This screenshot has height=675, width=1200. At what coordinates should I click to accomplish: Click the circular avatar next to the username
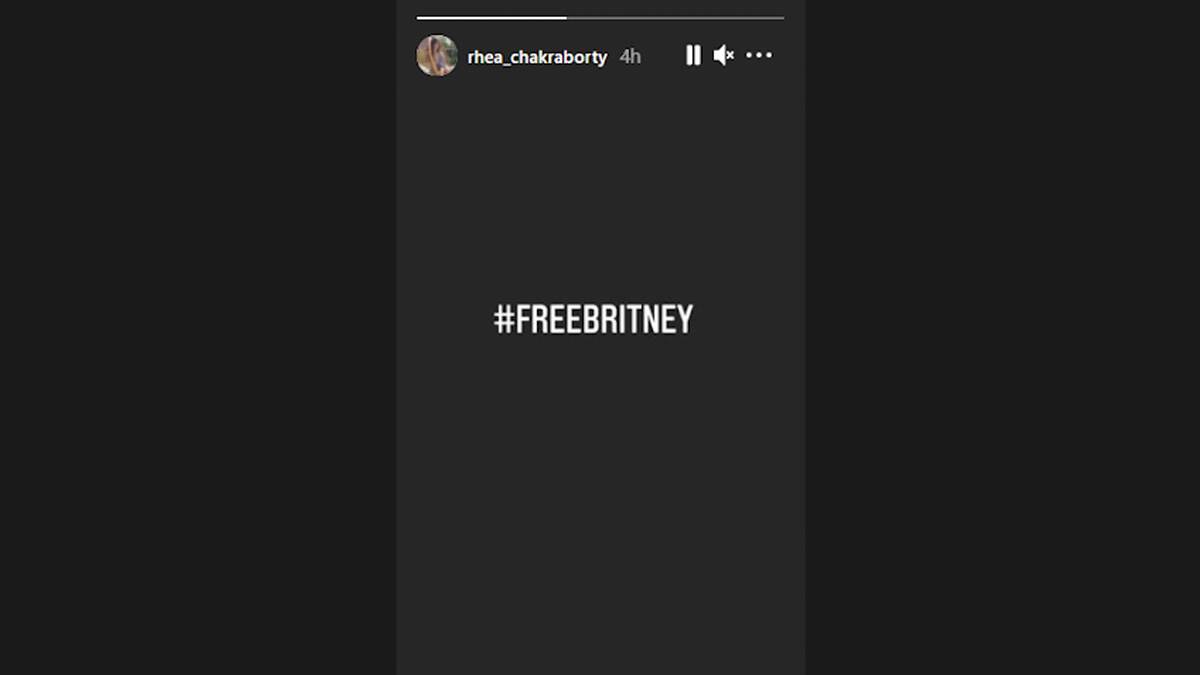point(437,55)
